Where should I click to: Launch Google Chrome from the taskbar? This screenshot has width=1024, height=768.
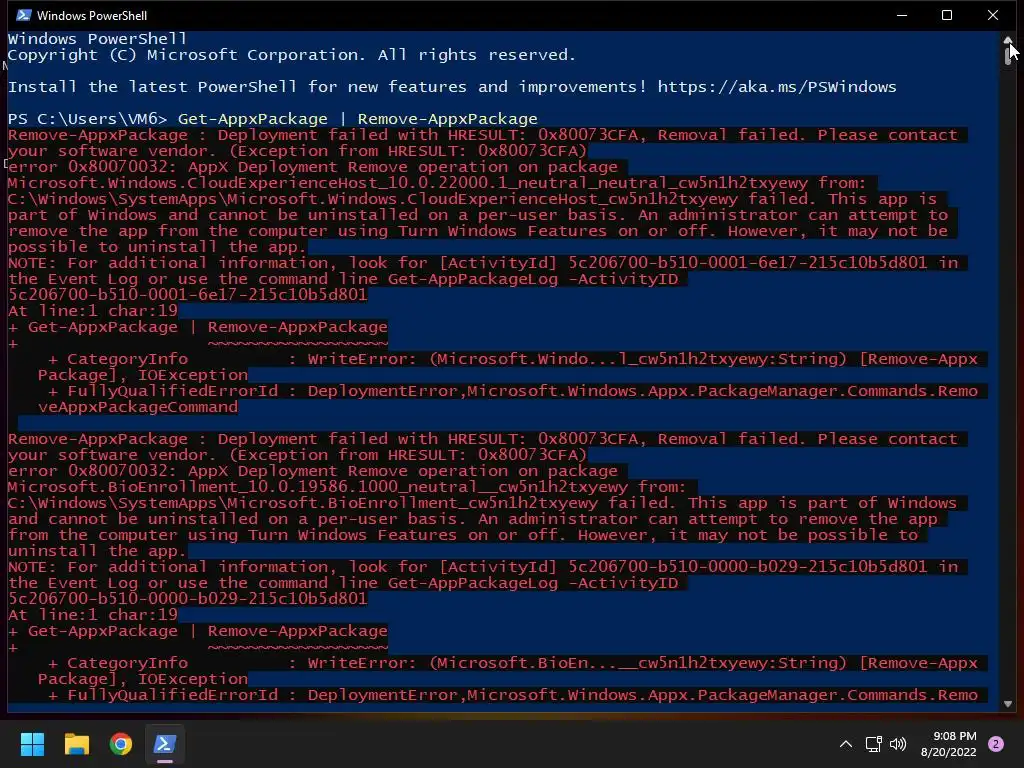pos(121,744)
